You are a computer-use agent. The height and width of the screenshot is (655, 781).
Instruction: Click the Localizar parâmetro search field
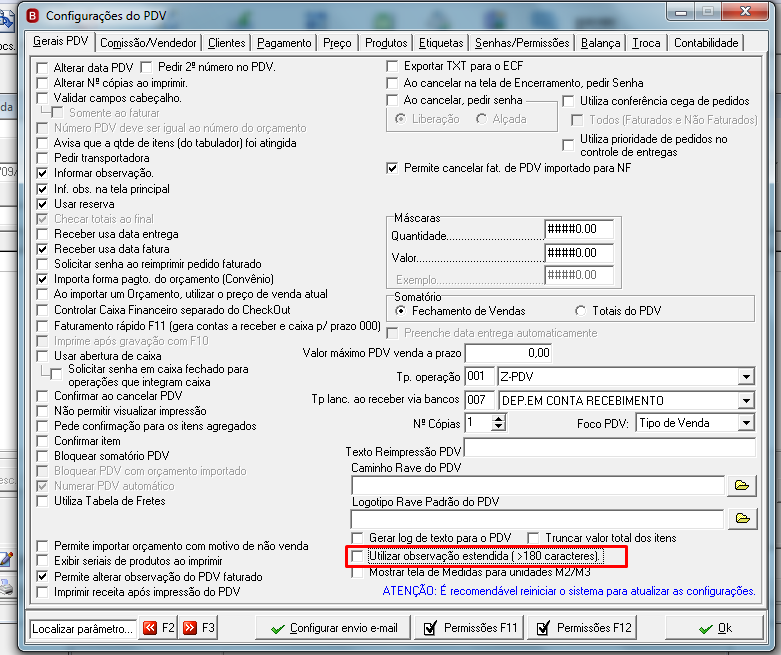point(83,629)
